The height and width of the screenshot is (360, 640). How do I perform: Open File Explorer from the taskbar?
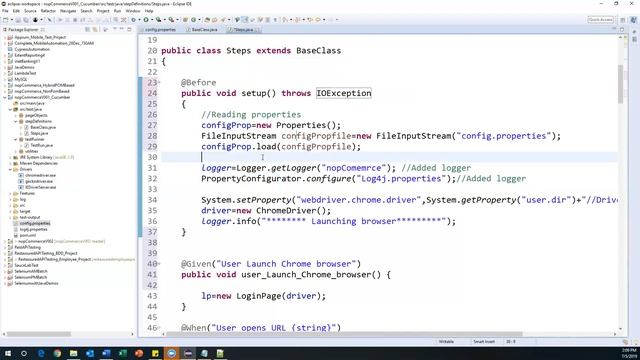(73, 353)
